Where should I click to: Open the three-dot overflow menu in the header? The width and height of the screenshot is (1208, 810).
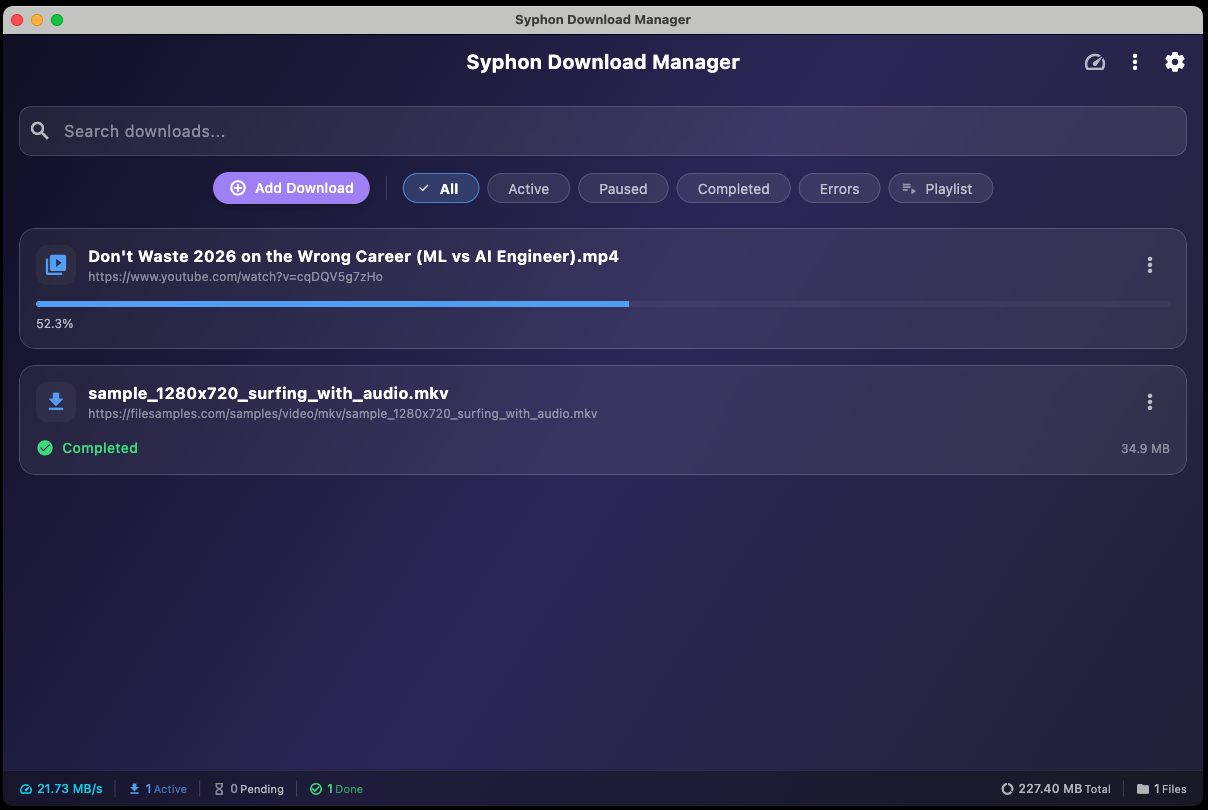(x=1135, y=62)
